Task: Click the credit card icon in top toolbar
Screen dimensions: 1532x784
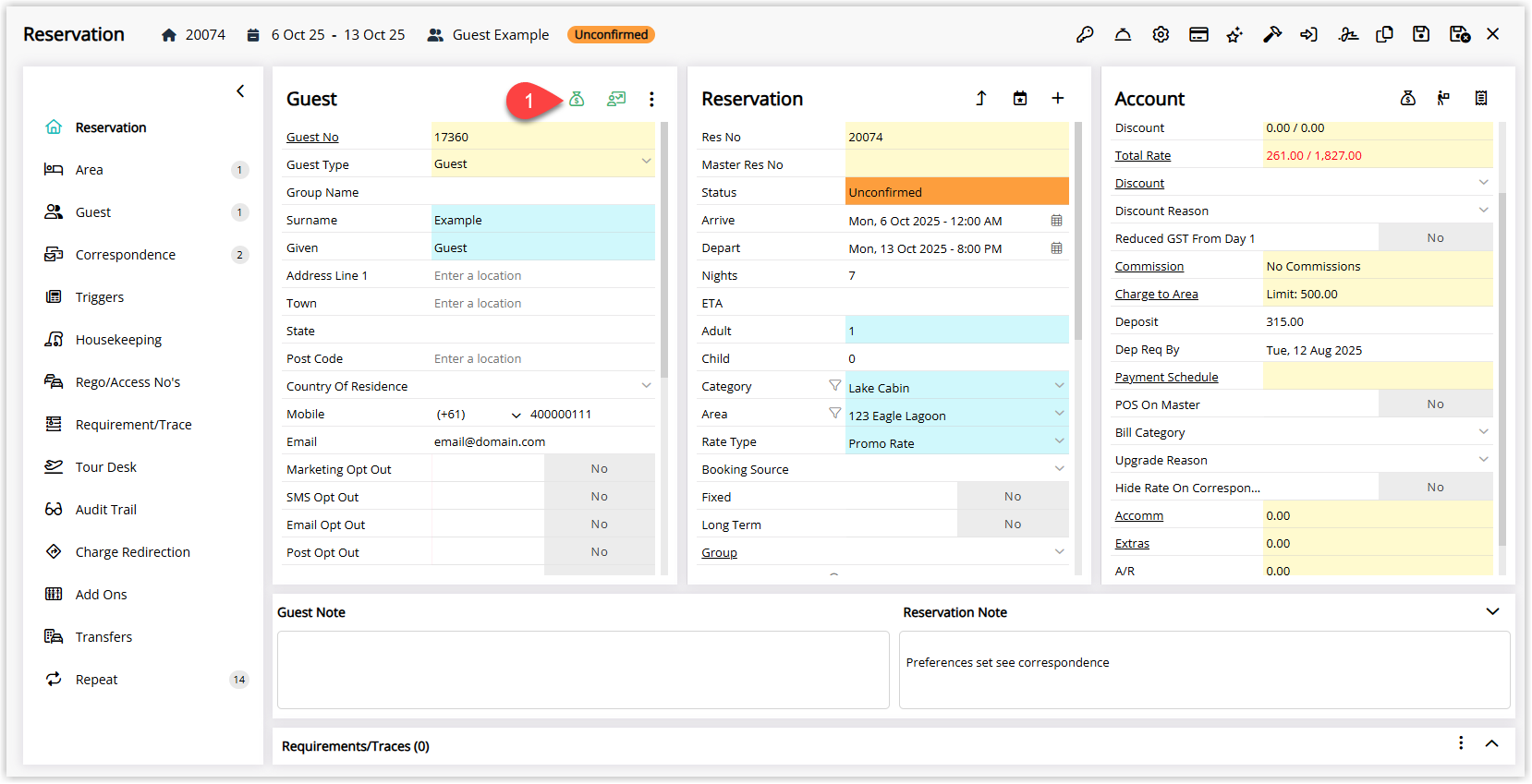Action: coord(1198,34)
